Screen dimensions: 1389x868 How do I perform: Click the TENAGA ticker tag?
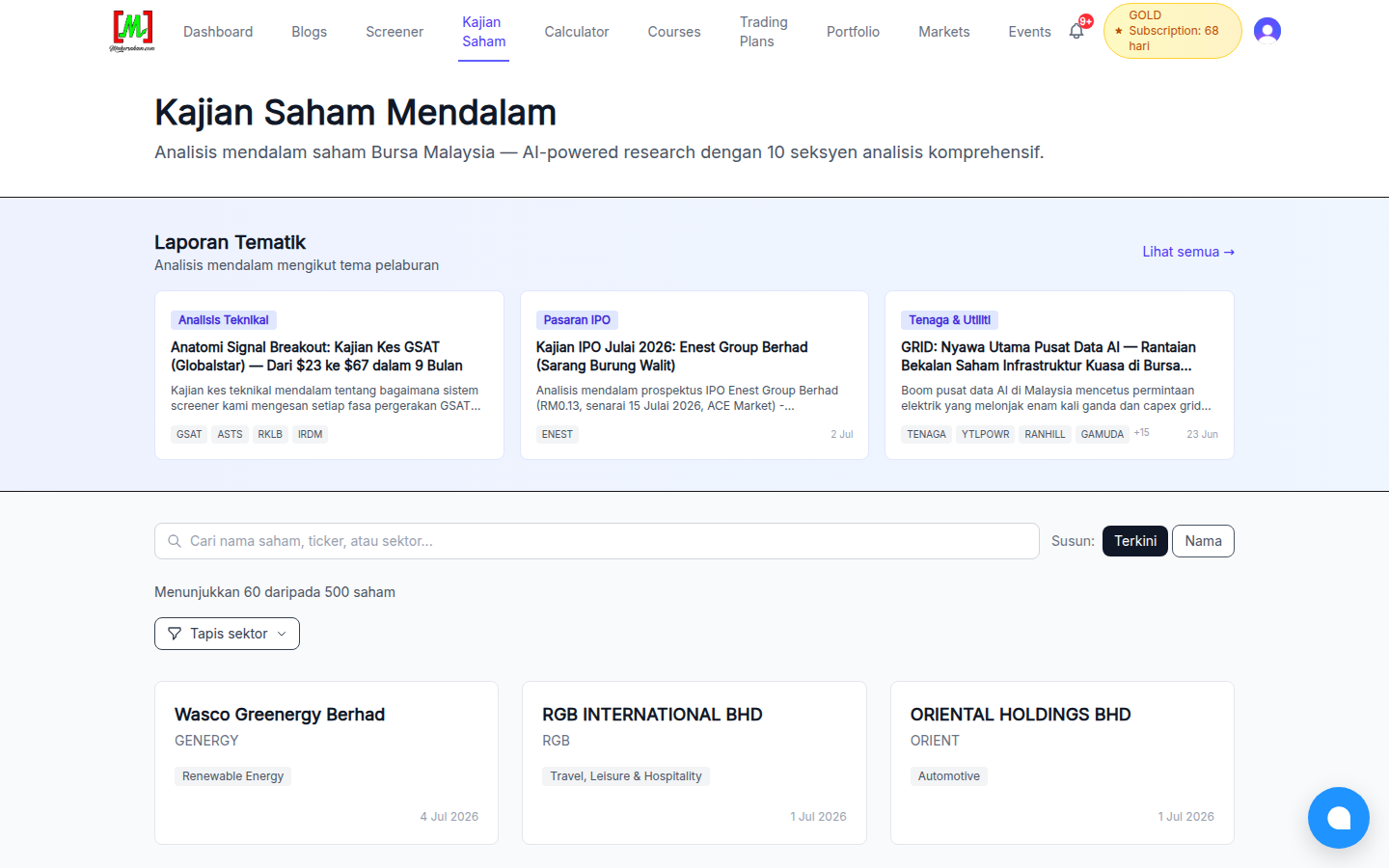926,434
